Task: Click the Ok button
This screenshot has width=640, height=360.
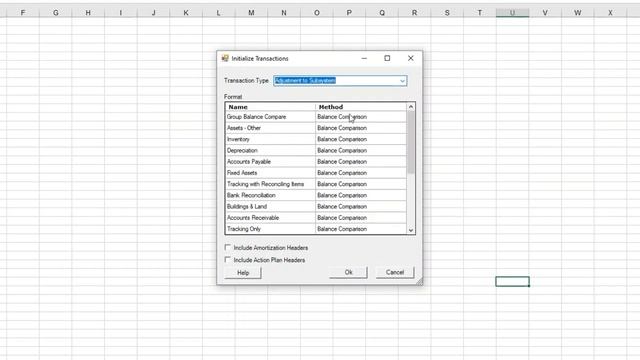Action: point(349,272)
